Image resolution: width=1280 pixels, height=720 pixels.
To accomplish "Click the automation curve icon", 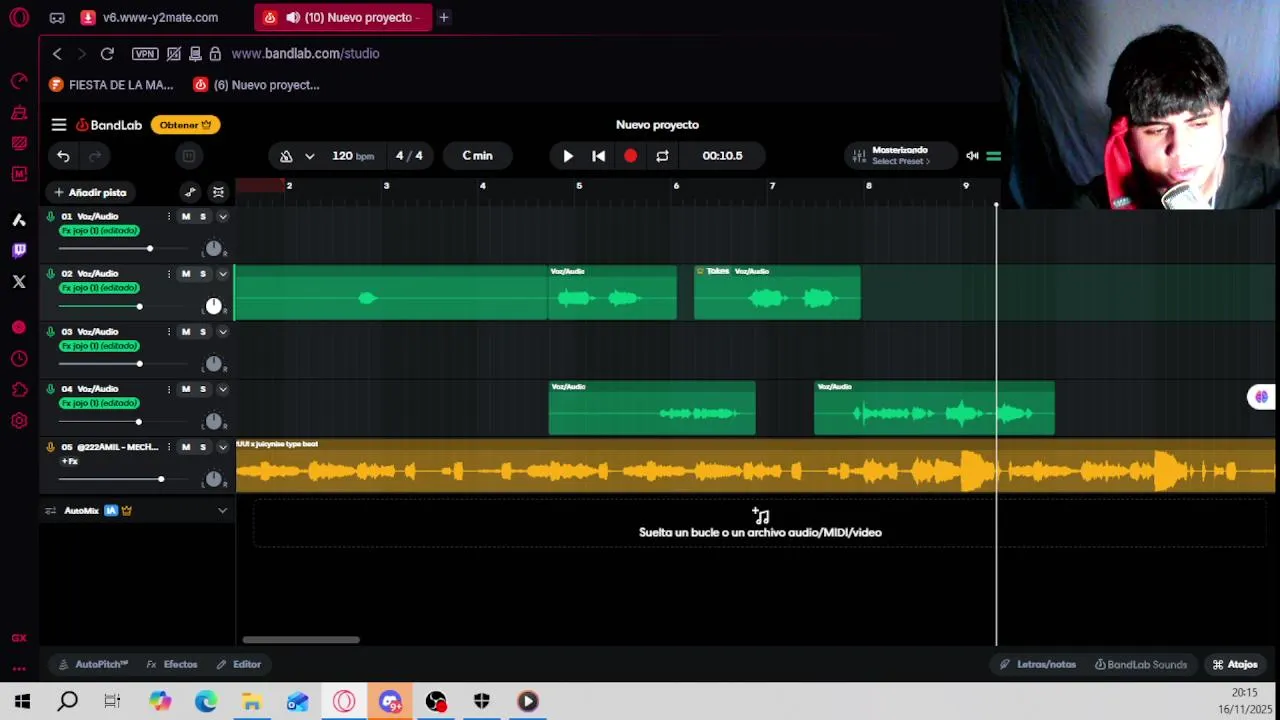I will click(190, 192).
